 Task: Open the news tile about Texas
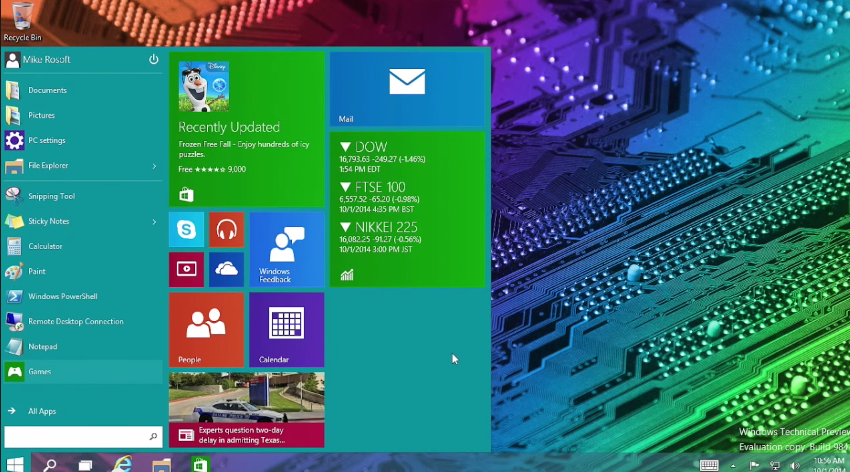tap(246, 409)
